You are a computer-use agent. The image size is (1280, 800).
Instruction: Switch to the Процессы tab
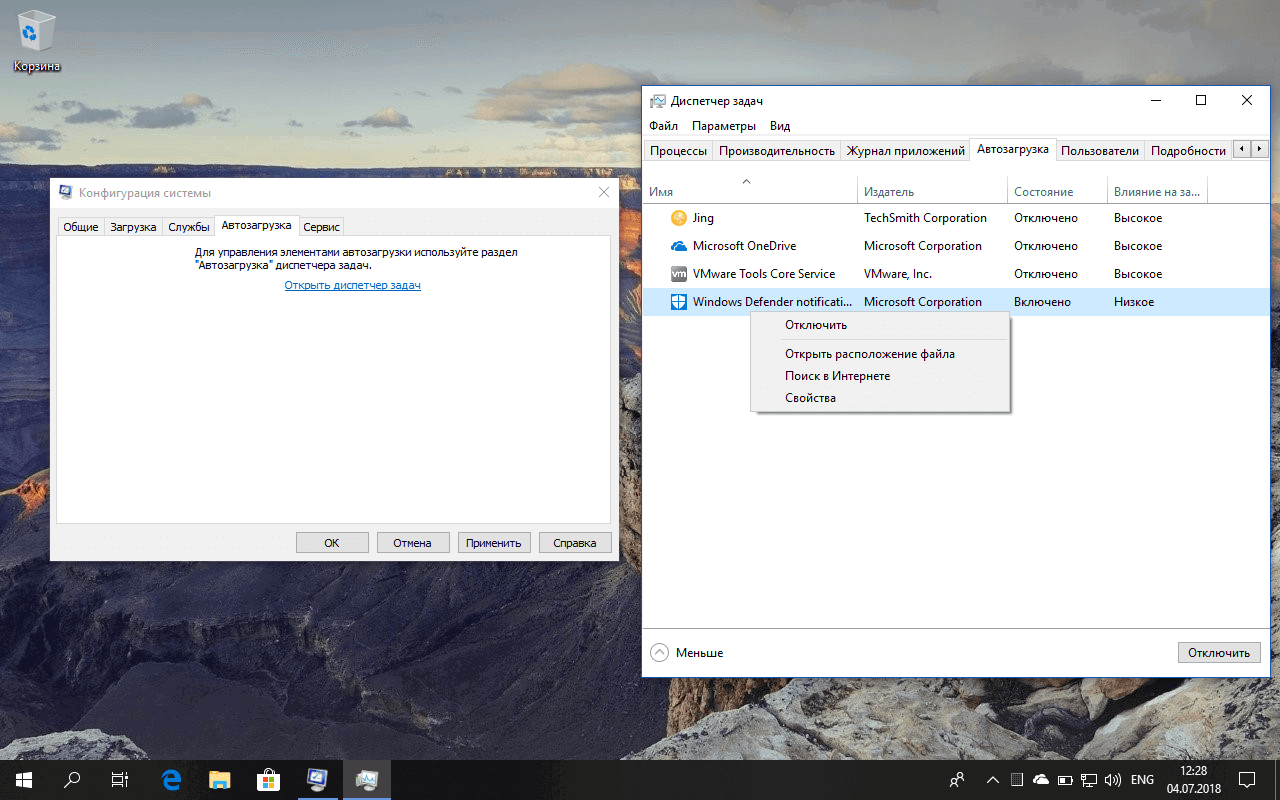678,151
